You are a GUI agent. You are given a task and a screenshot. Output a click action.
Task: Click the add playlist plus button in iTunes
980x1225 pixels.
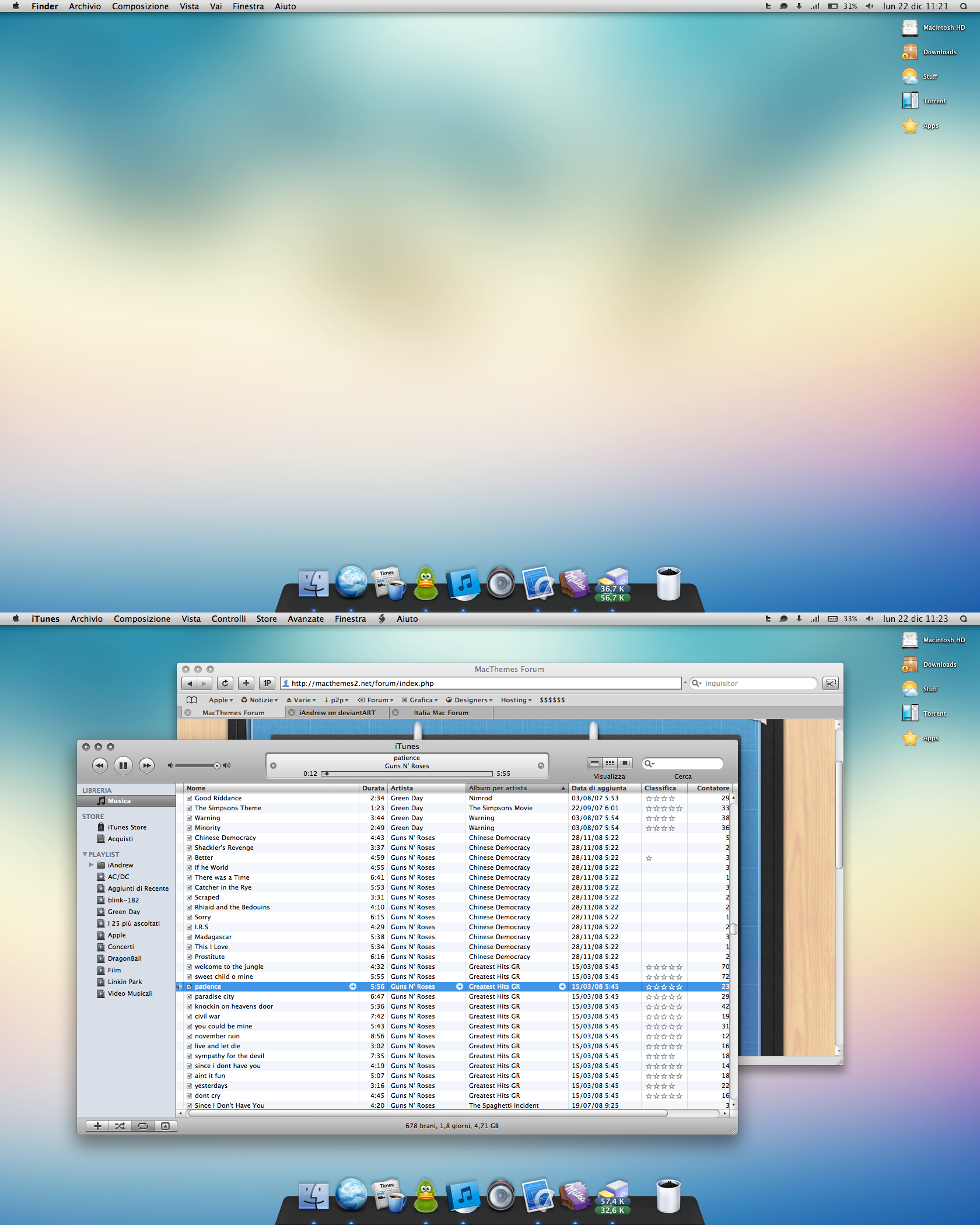point(97,1126)
